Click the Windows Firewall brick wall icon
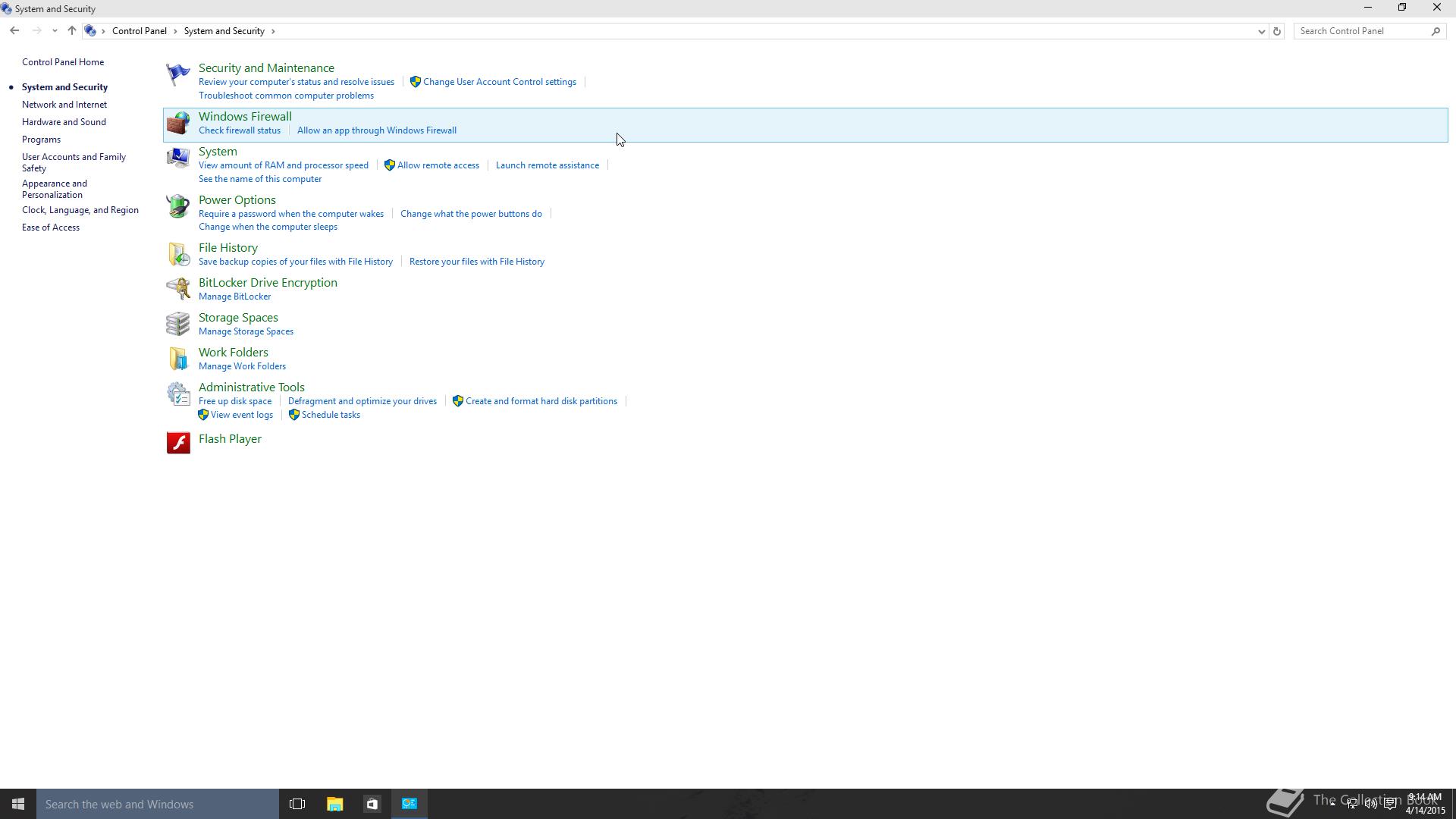Screen dimensions: 1456x819 point(178,123)
